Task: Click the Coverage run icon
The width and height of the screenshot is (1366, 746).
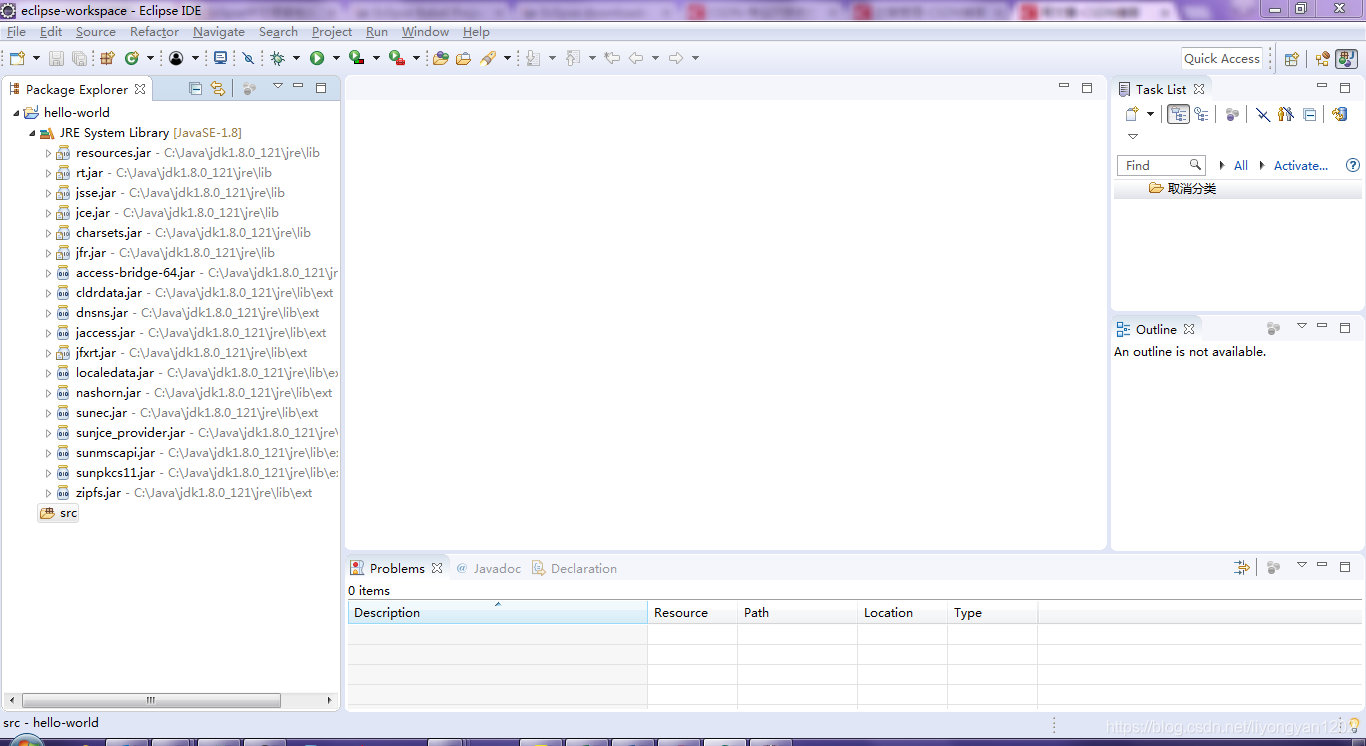Action: tap(356, 58)
